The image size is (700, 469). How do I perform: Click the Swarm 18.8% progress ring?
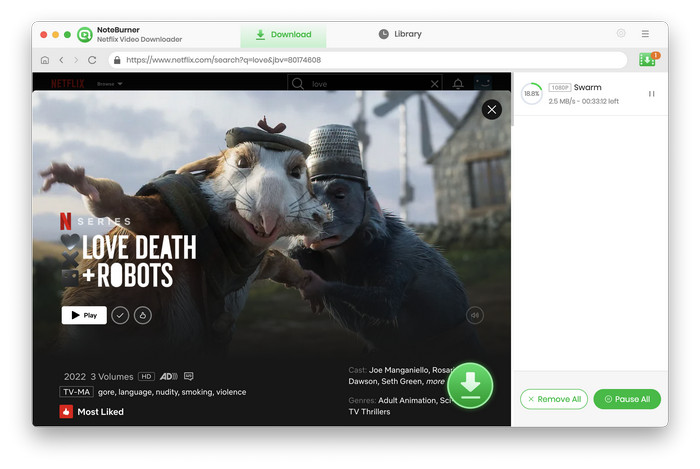pyautogui.click(x=531, y=94)
